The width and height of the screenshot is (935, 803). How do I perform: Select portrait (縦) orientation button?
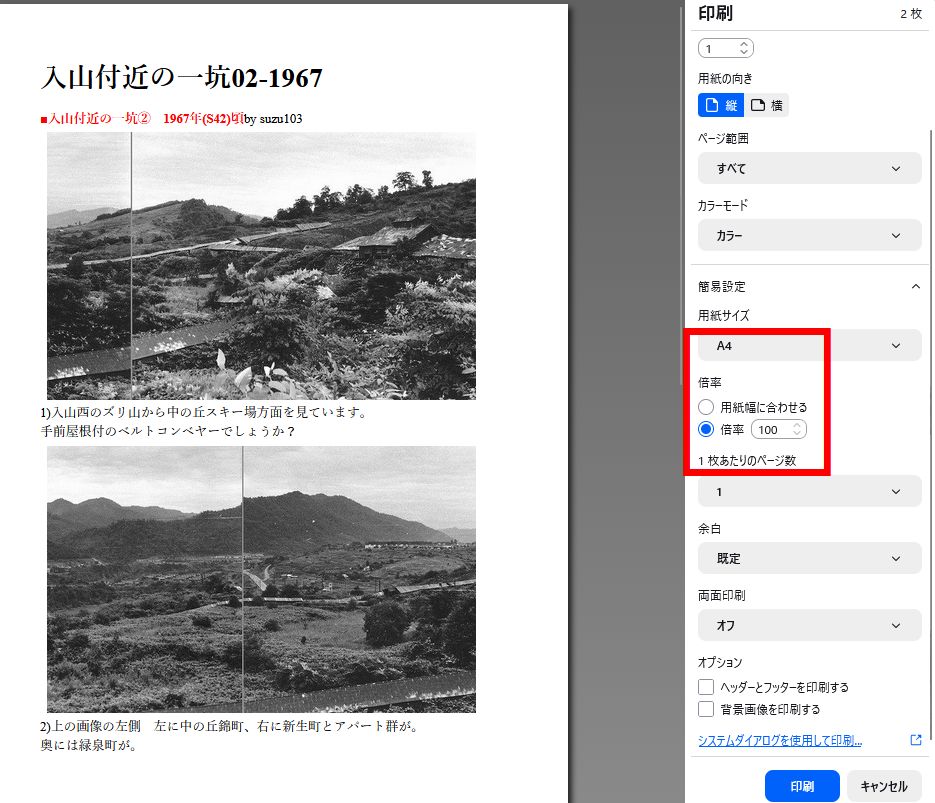click(x=720, y=105)
